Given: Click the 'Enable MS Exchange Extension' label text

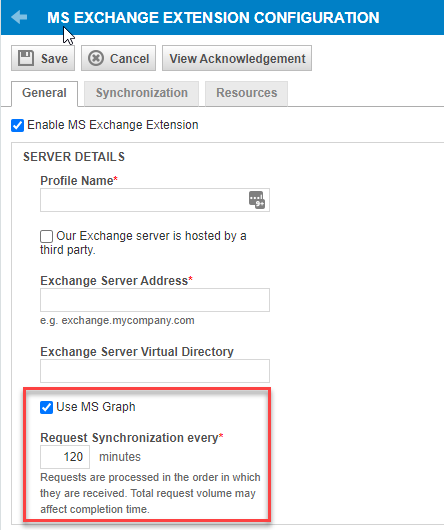Looking at the screenshot, I should pos(113,125).
